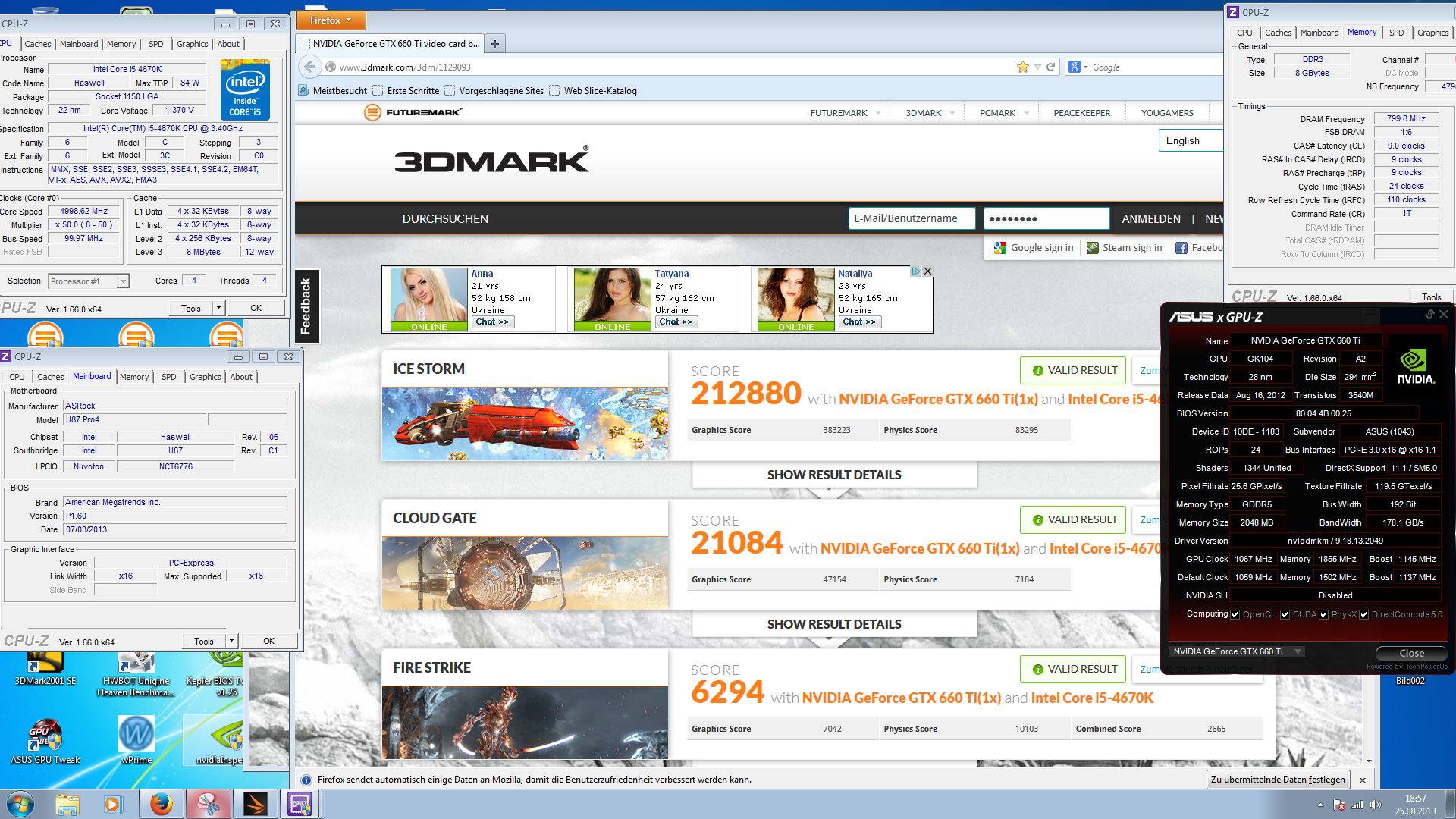This screenshot has height=819, width=1456.
Task: Click Steam sign in icon button
Action: [x=1125, y=247]
